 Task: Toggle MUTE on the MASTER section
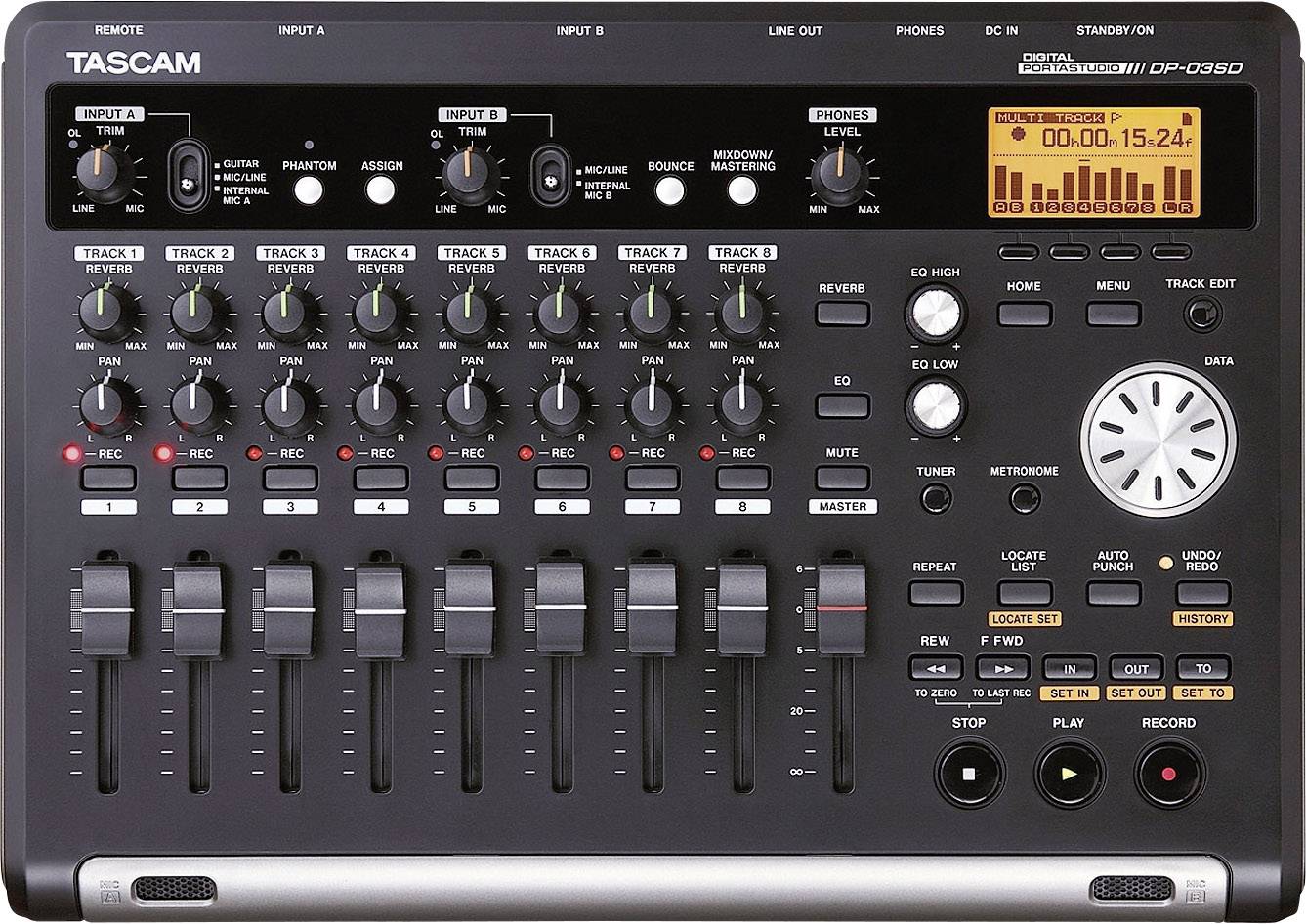coord(844,479)
